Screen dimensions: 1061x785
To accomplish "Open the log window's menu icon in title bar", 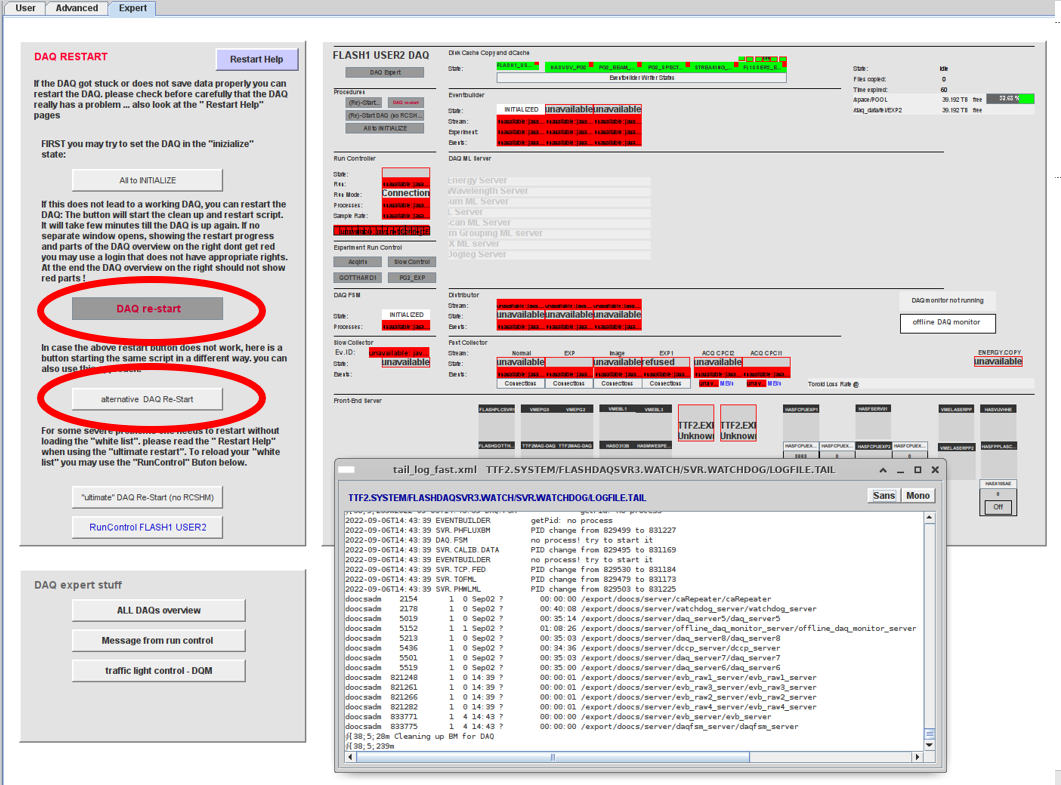I will 346,469.
